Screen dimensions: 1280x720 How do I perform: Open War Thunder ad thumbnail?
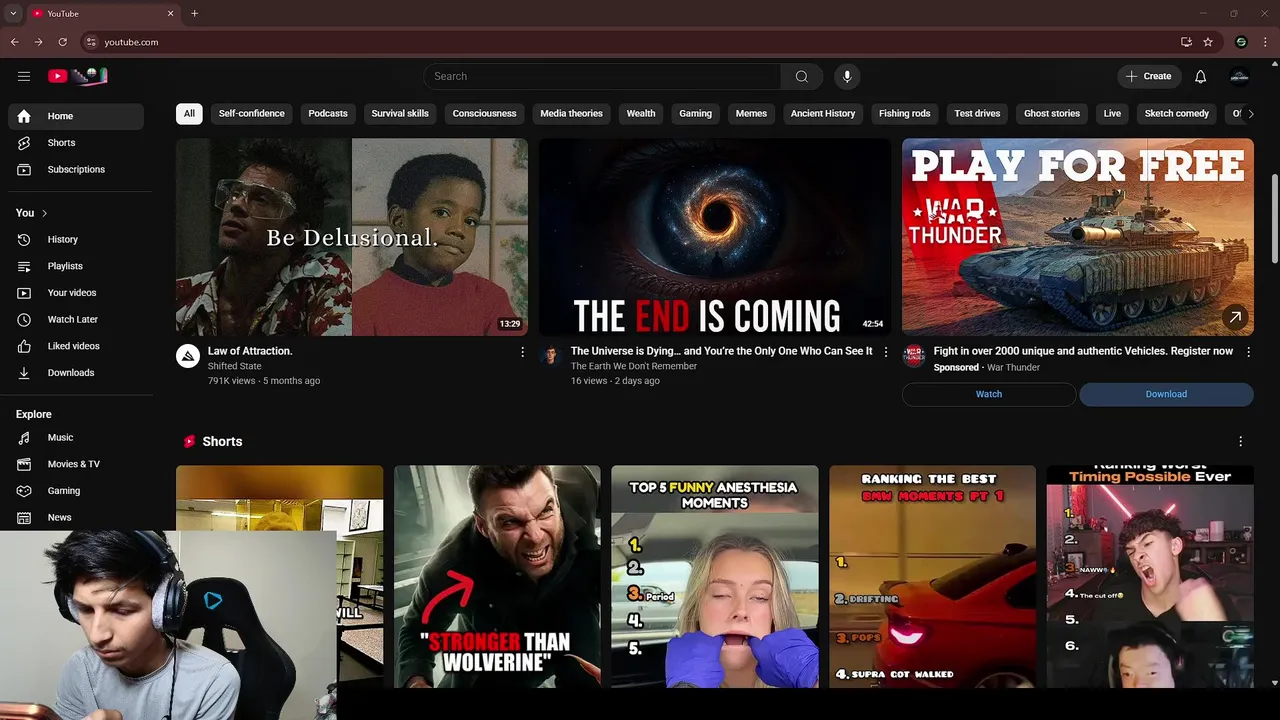pos(1078,237)
